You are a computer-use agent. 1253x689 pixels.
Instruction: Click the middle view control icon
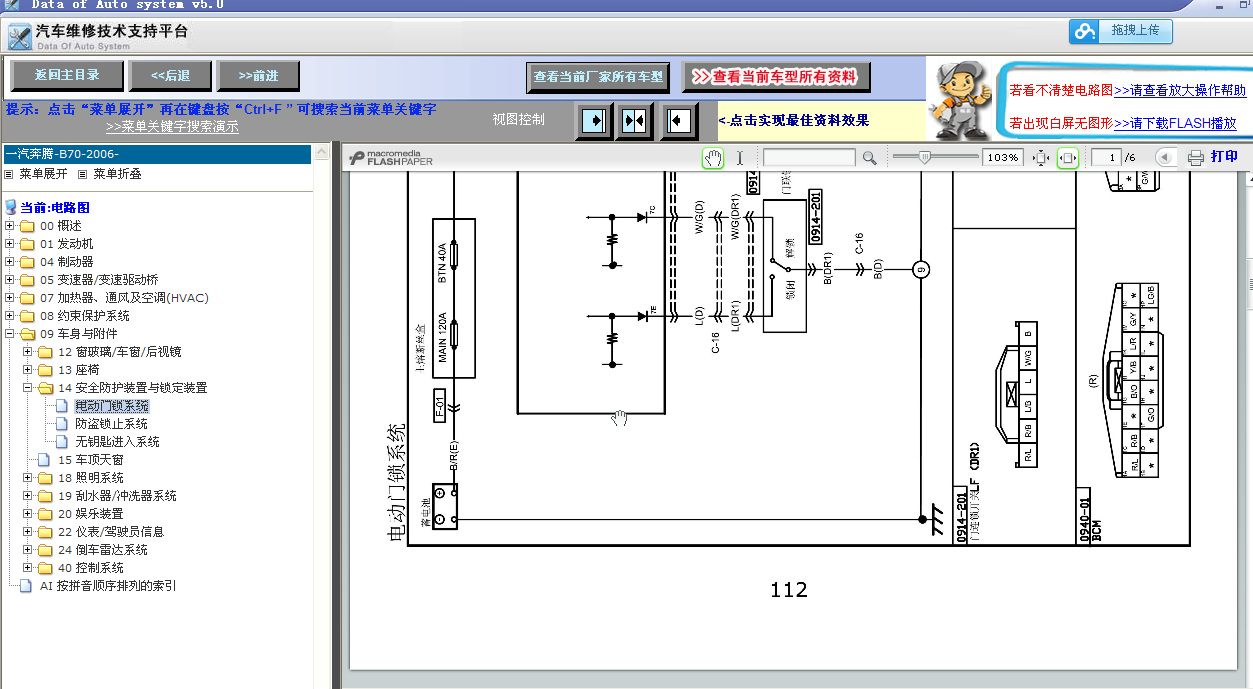pyautogui.click(x=635, y=121)
